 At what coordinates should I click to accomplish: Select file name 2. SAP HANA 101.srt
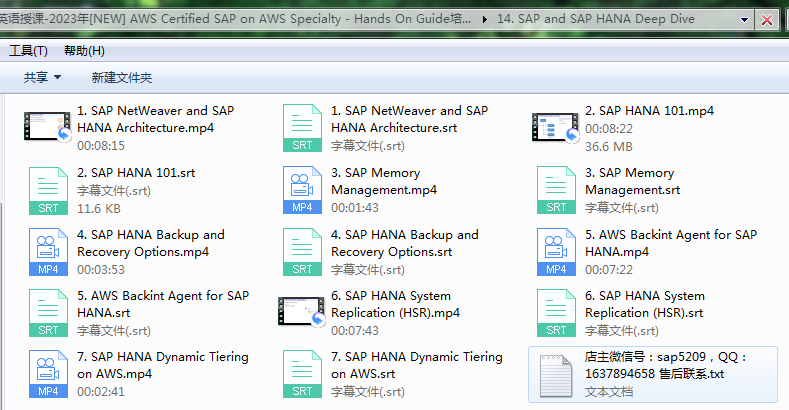point(136,173)
